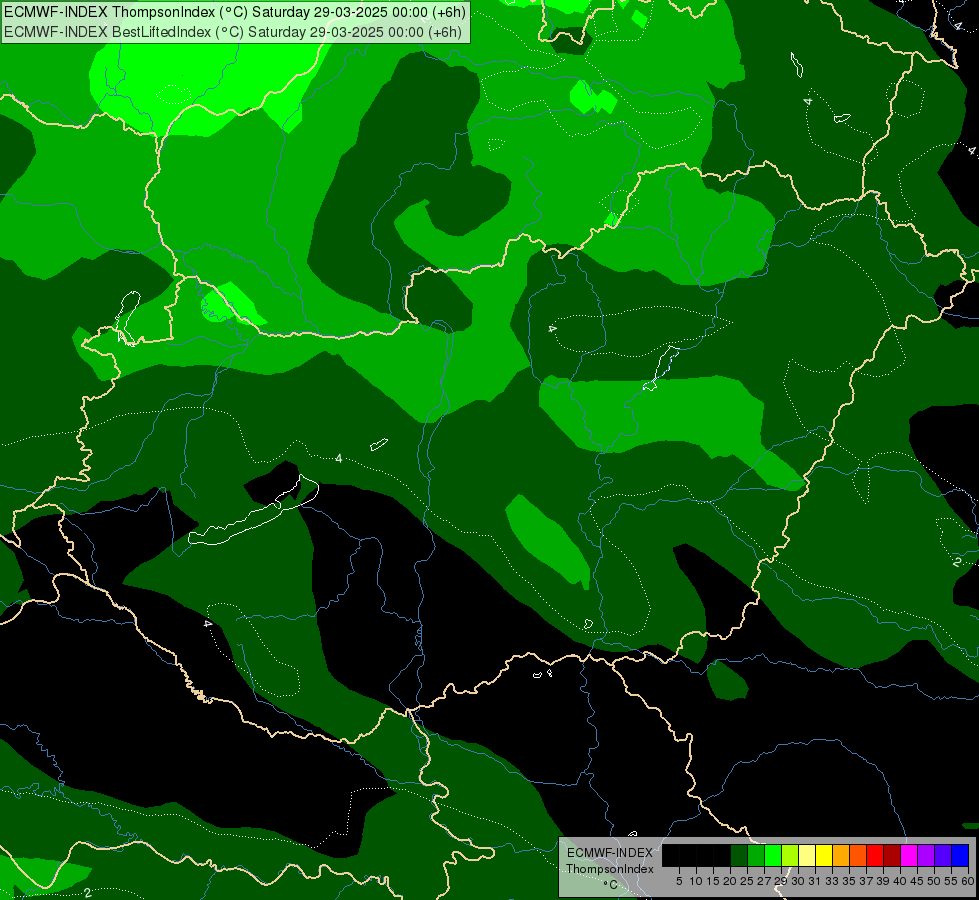Select the blue 55-60 legend swatch

point(960,855)
